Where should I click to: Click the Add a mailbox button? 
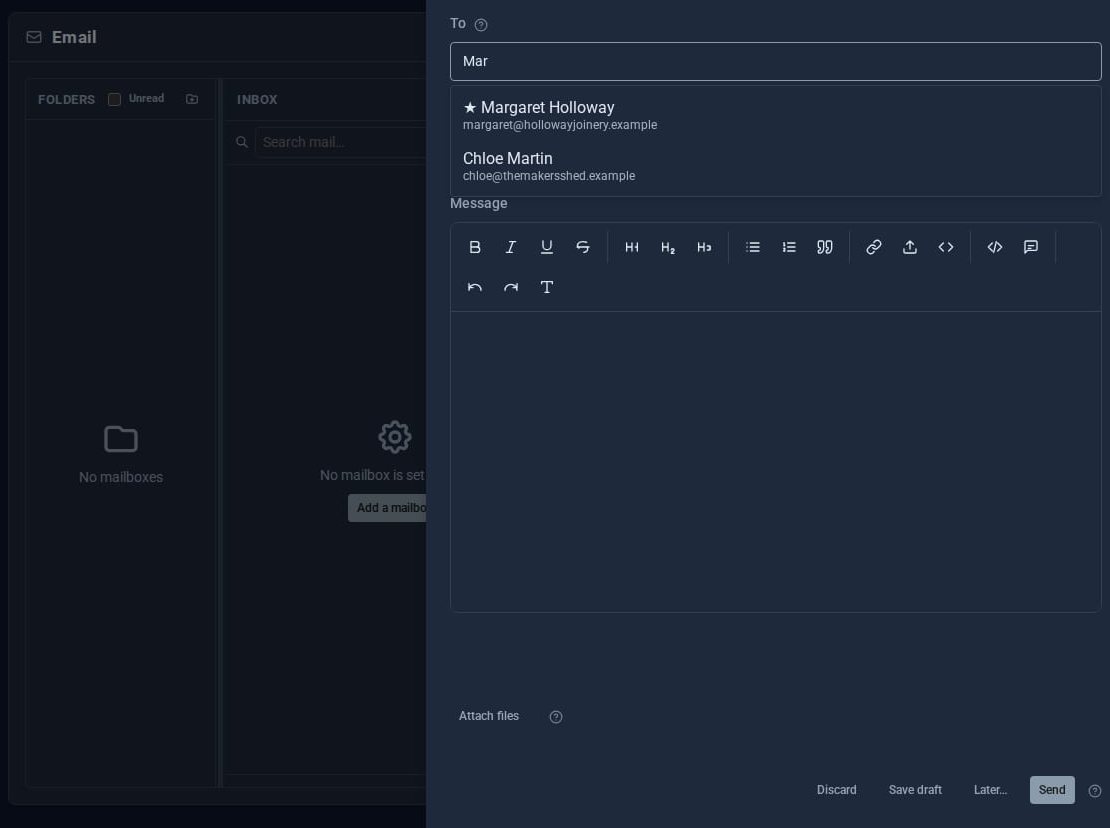387,508
